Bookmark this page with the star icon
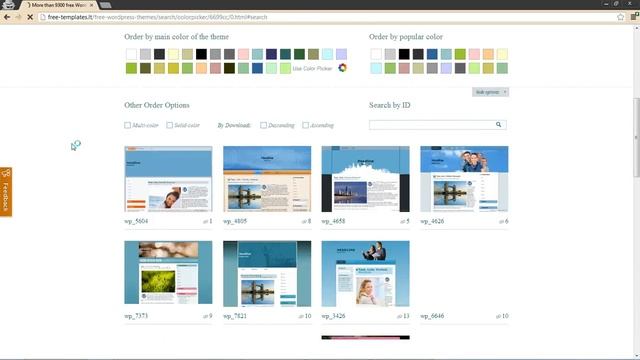 (620, 17)
